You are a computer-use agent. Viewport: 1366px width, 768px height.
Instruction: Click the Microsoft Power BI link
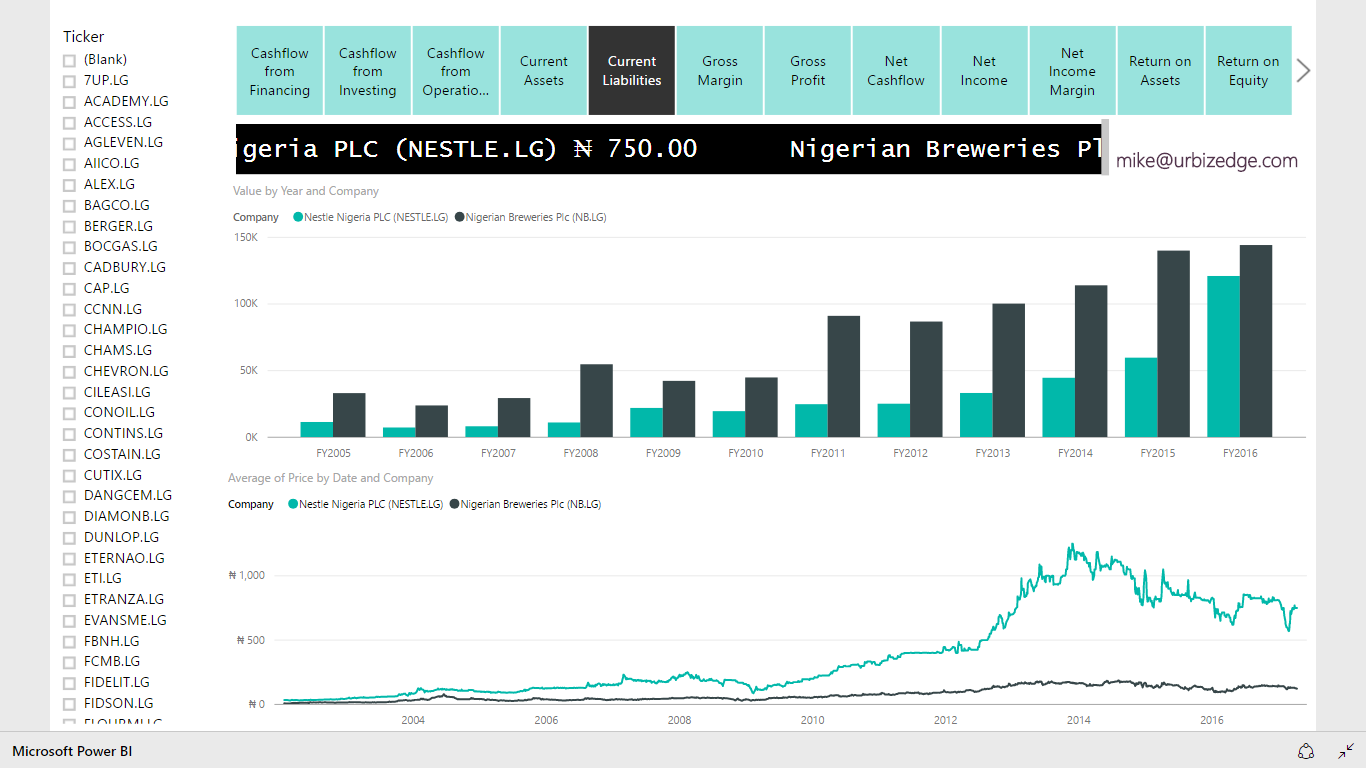click(x=72, y=751)
